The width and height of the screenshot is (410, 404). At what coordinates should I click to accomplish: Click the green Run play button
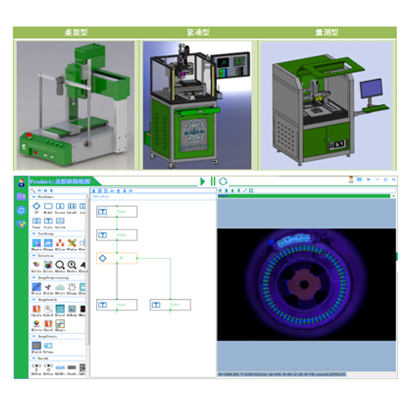point(202,182)
